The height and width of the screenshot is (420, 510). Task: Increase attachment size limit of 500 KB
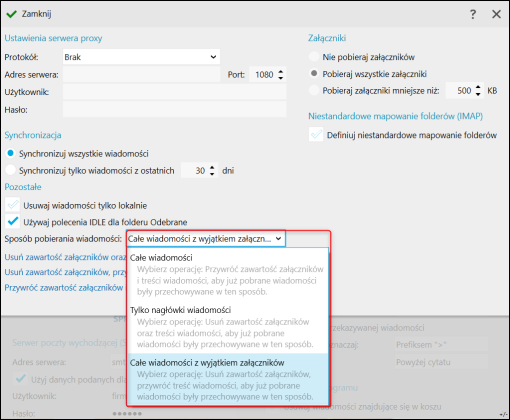(478, 87)
